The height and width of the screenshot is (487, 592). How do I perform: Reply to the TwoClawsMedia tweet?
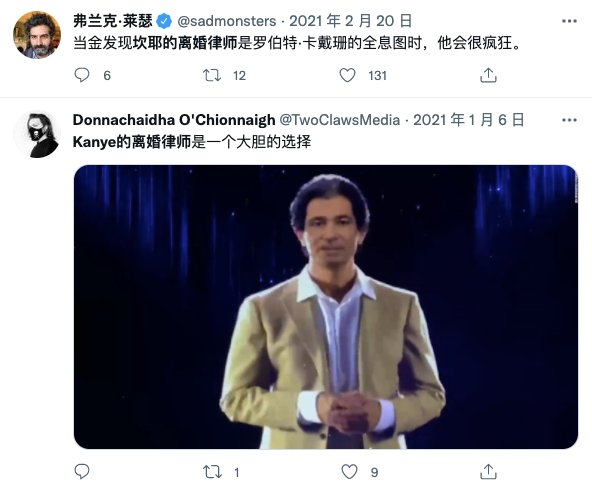coord(82,472)
